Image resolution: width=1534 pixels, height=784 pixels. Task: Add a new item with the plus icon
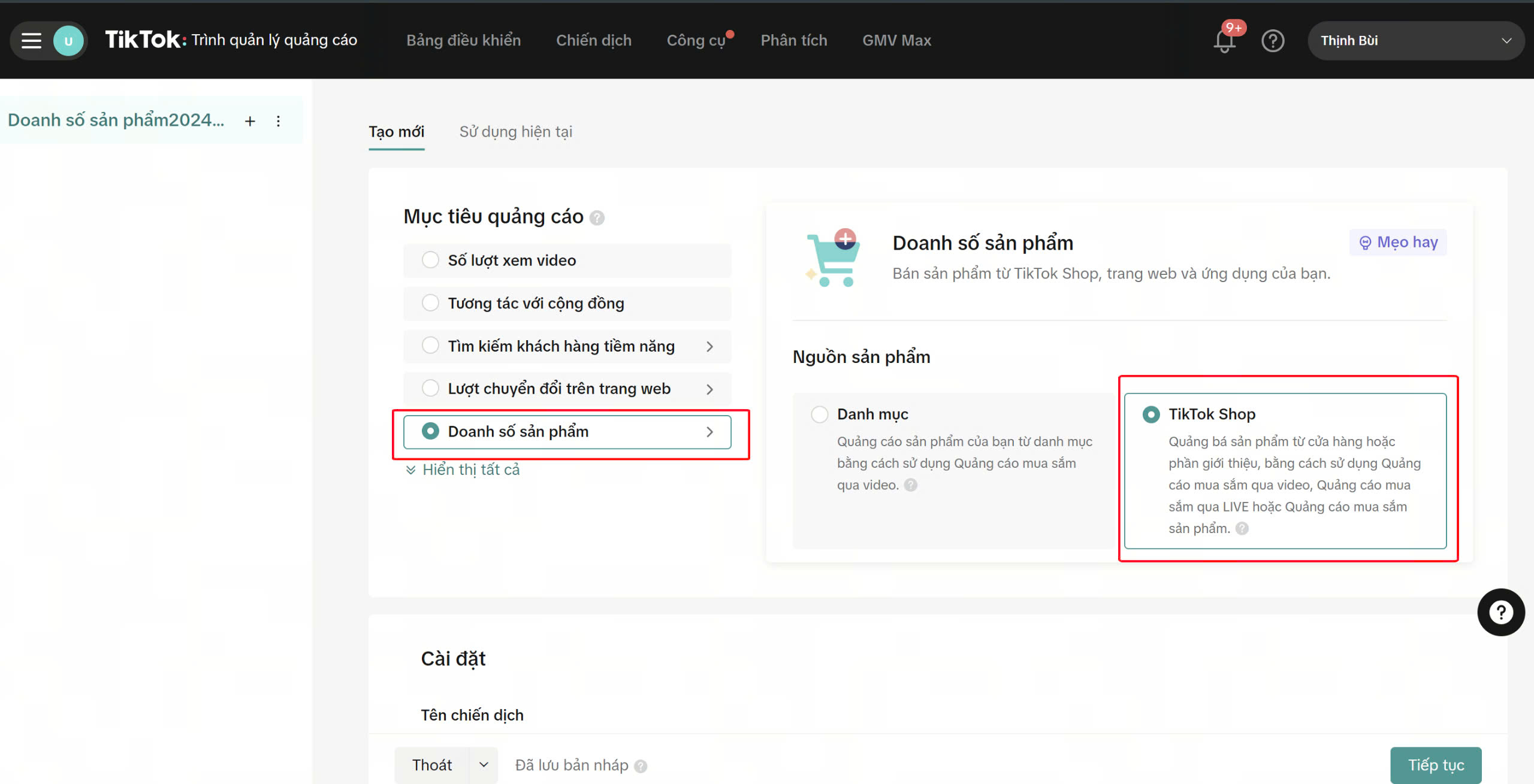pos(250,121)
